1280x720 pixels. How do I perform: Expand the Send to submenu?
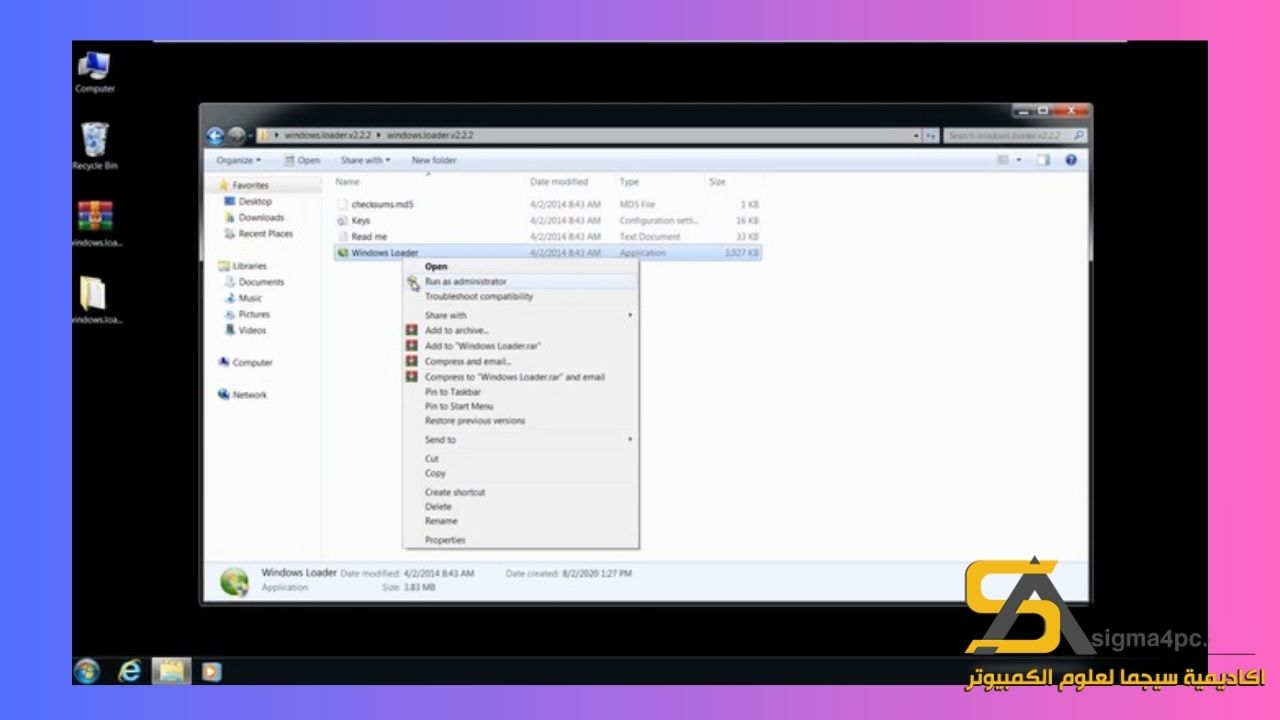click(630, 439)
